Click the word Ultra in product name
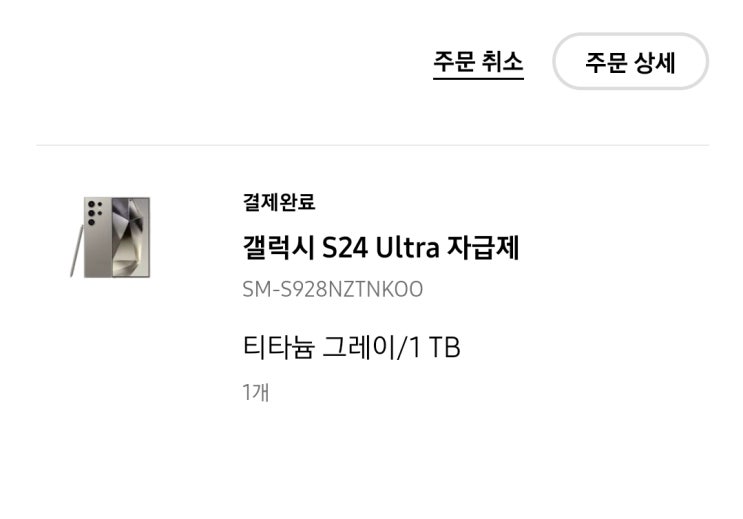This screenshot has width=743, height=519. [407, 247]
